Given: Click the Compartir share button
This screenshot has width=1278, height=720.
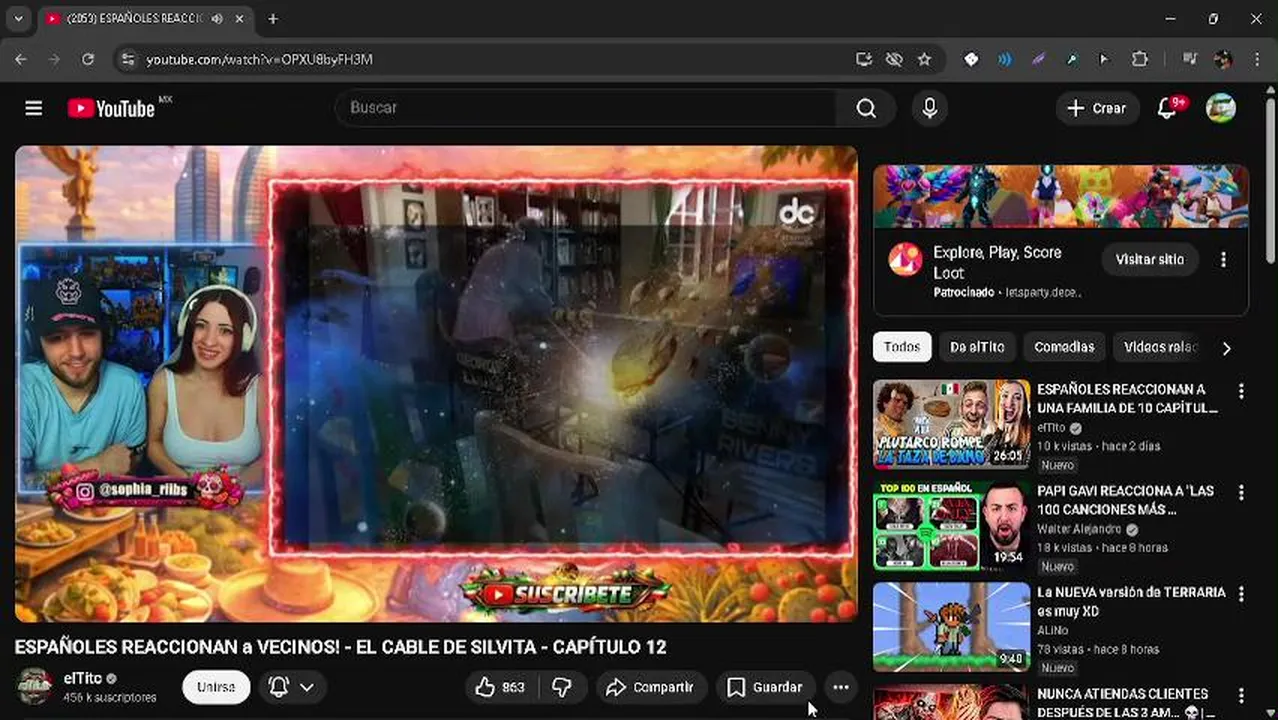Looking at the screenshot, I should click(651, 687).
